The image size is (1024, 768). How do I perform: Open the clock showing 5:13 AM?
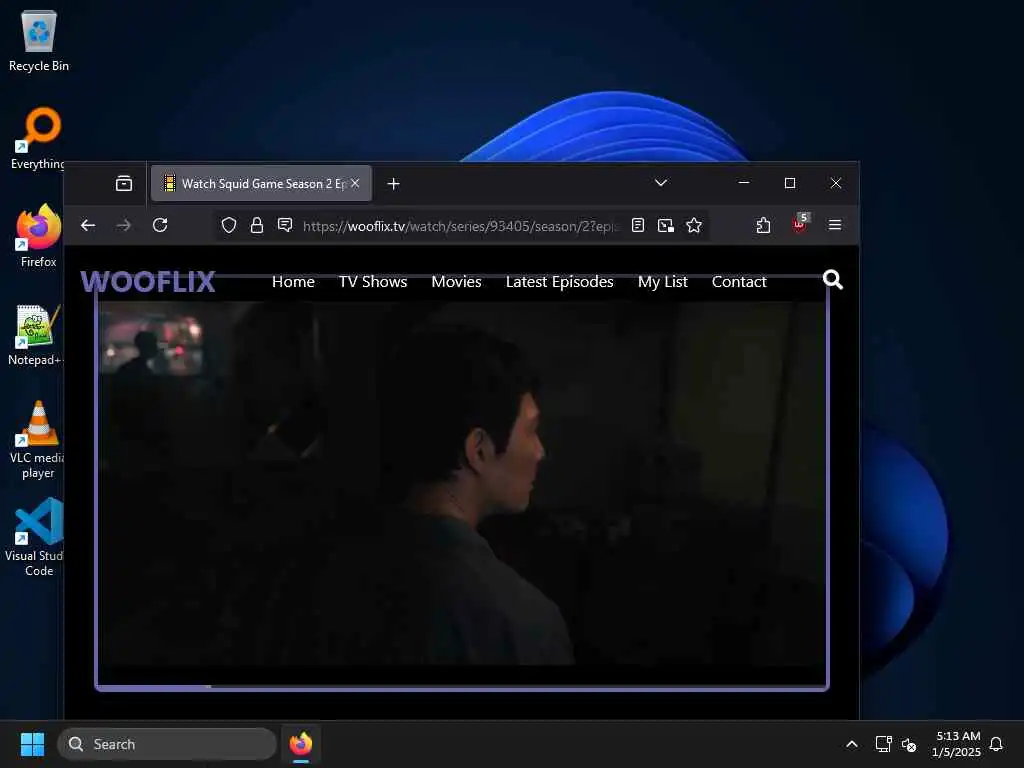(x=957, y=744)
